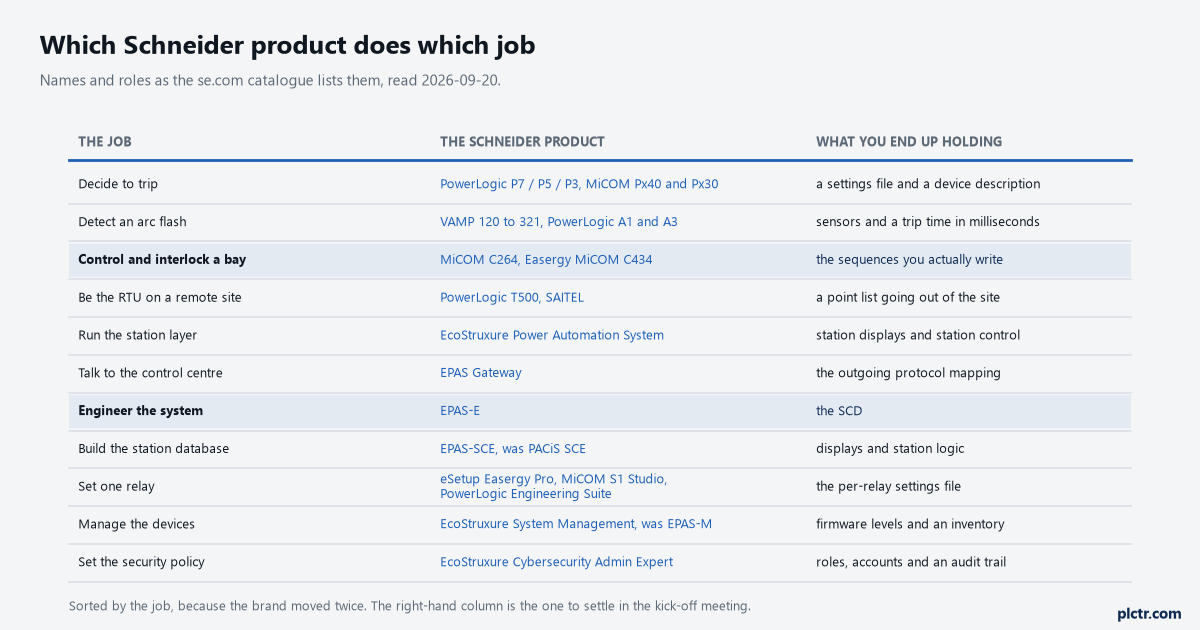This screenshot has height=630, width=1200.
Task: Select 'Build the station database' cell
Action: tap(153, 449)
